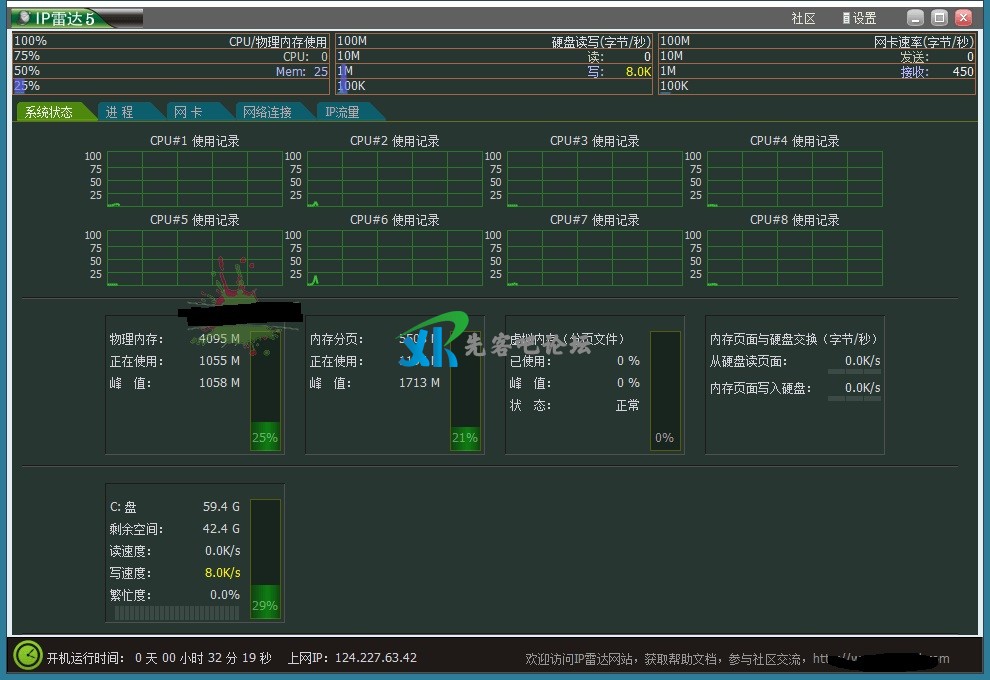Click the CPU#1 使用记录 graph

[195, 179]
